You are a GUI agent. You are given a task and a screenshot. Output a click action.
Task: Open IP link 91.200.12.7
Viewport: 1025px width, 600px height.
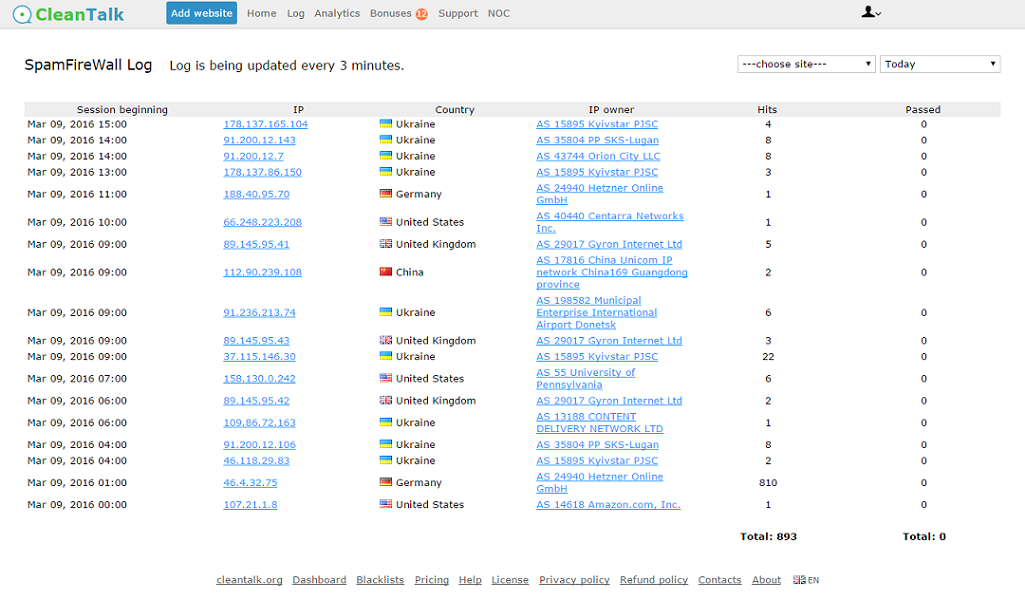254,156
